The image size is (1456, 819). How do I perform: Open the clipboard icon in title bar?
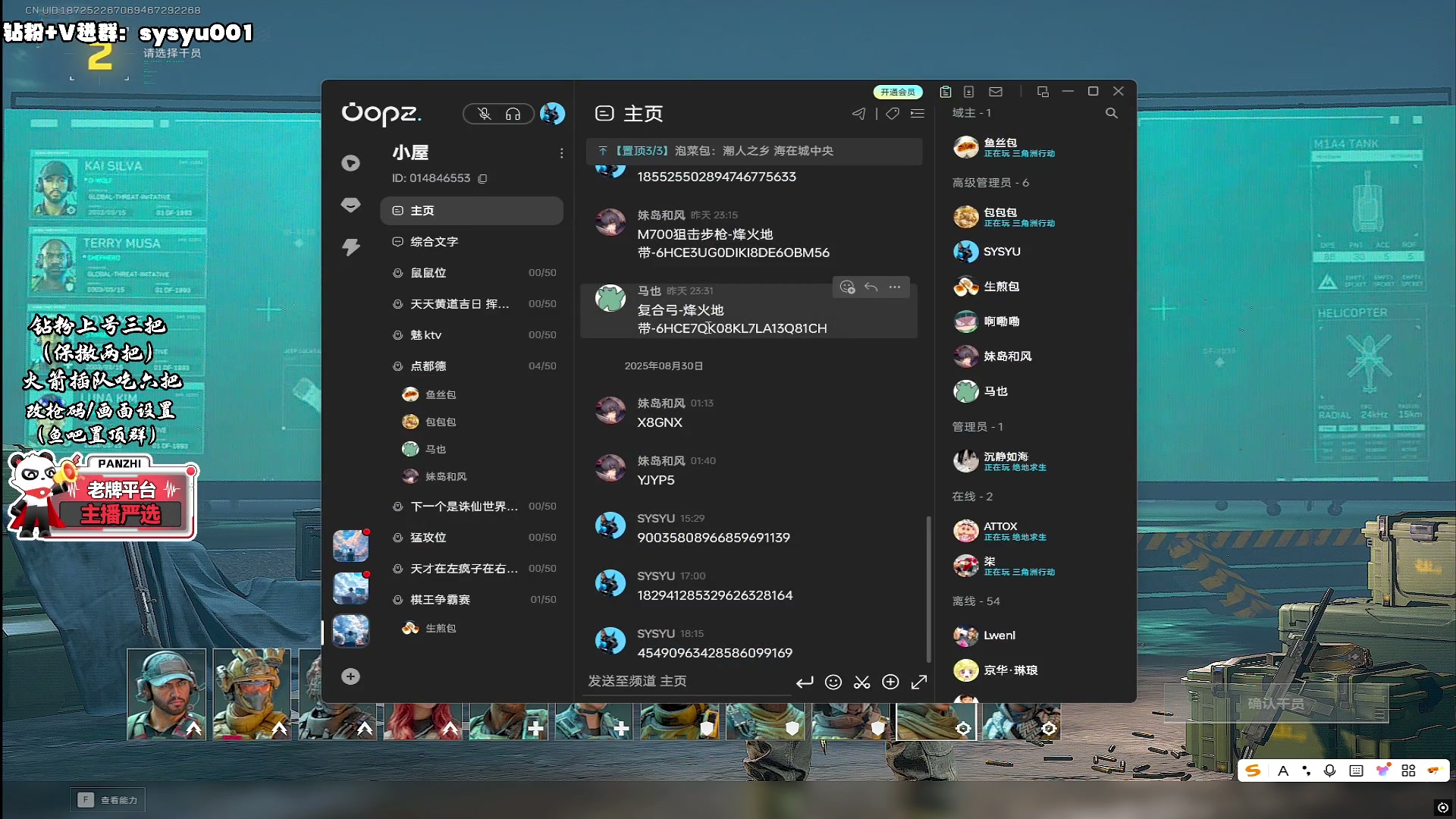[x=946, y=92]
